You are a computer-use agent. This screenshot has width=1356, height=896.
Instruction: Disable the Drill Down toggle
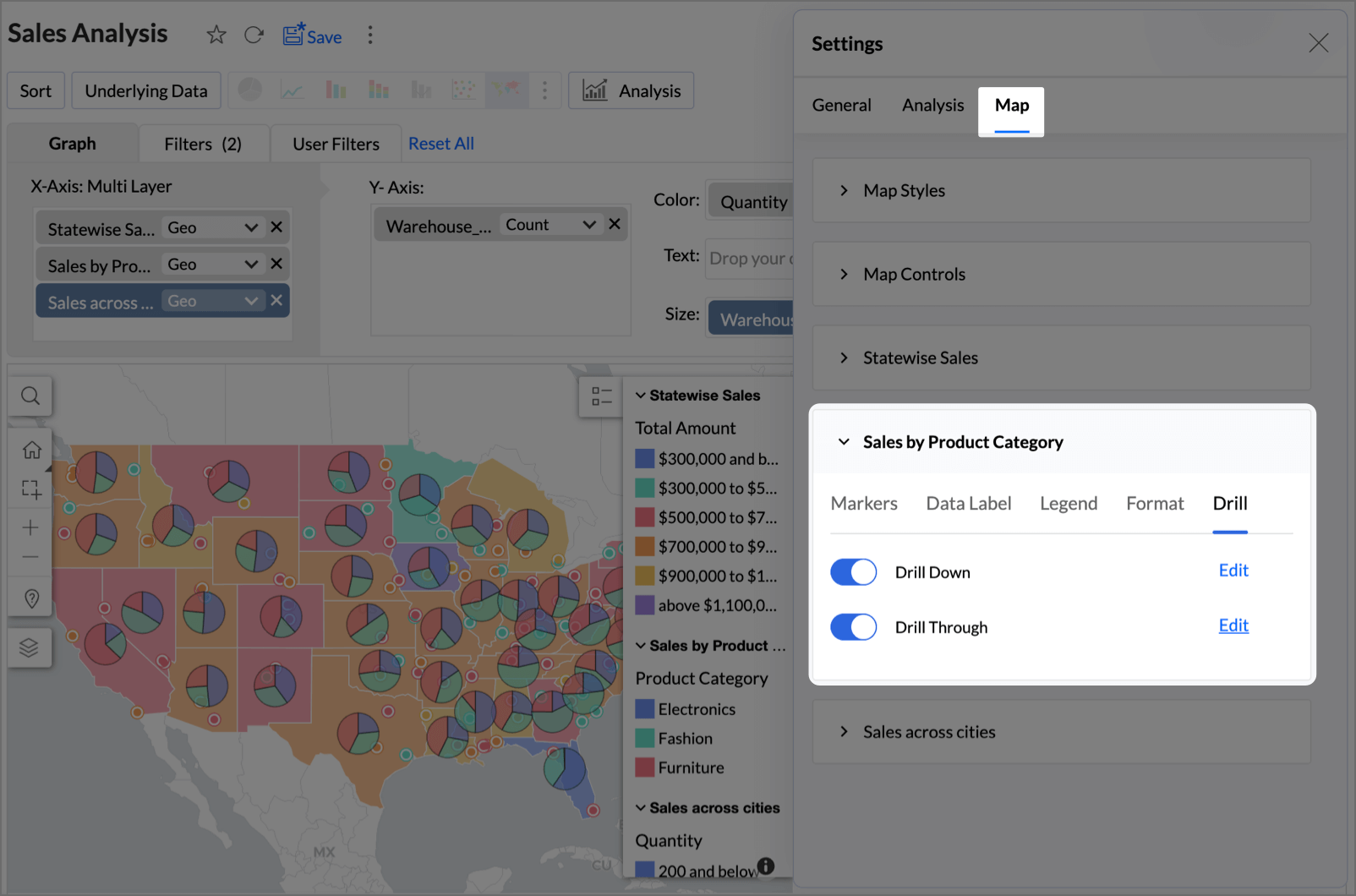(853, 572)
